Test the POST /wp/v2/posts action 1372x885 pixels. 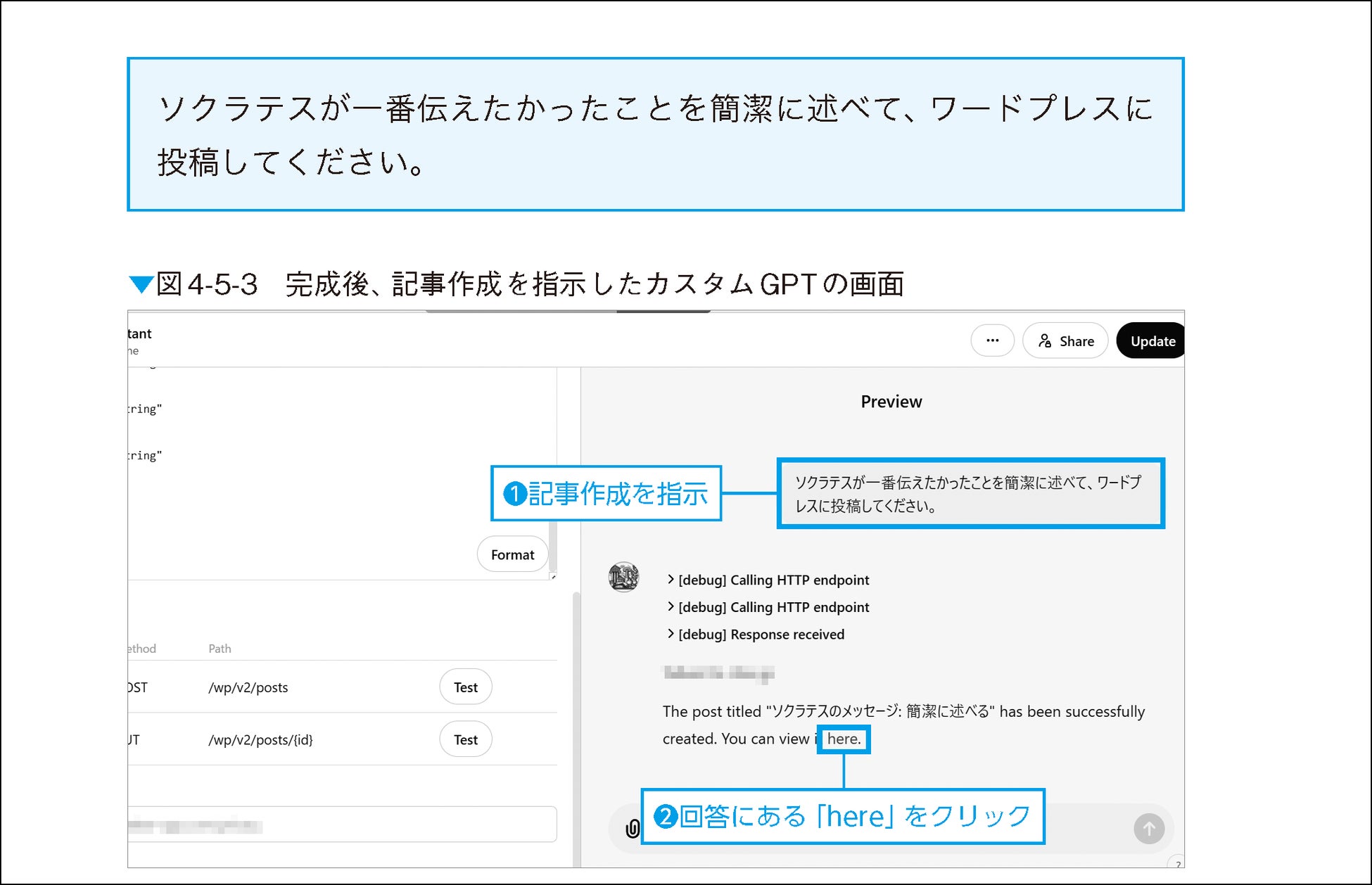tap(465, 687)
